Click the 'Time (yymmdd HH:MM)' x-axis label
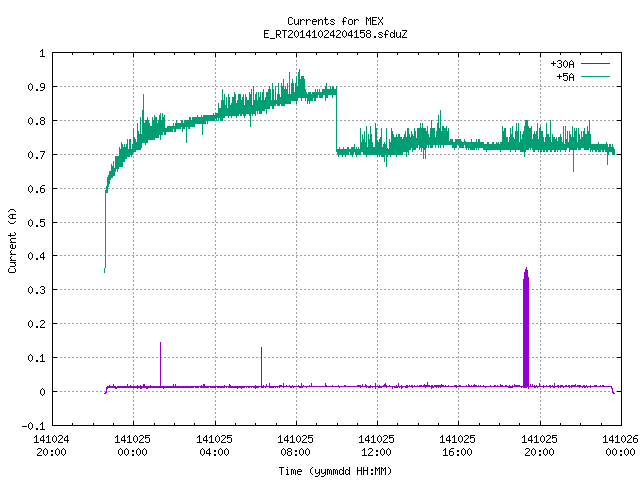Image resolution: width=640 pixels, height=480 pixels. (335, 471)
